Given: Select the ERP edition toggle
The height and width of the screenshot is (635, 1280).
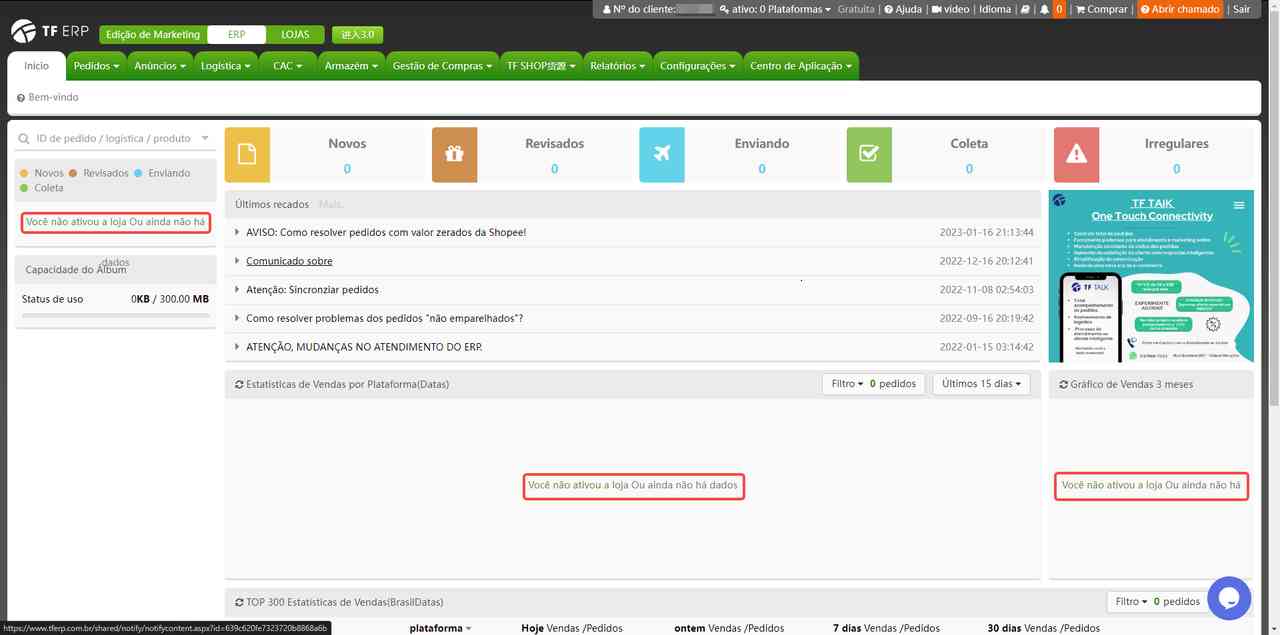Looking at the screenshot, I should pos(236,34).
